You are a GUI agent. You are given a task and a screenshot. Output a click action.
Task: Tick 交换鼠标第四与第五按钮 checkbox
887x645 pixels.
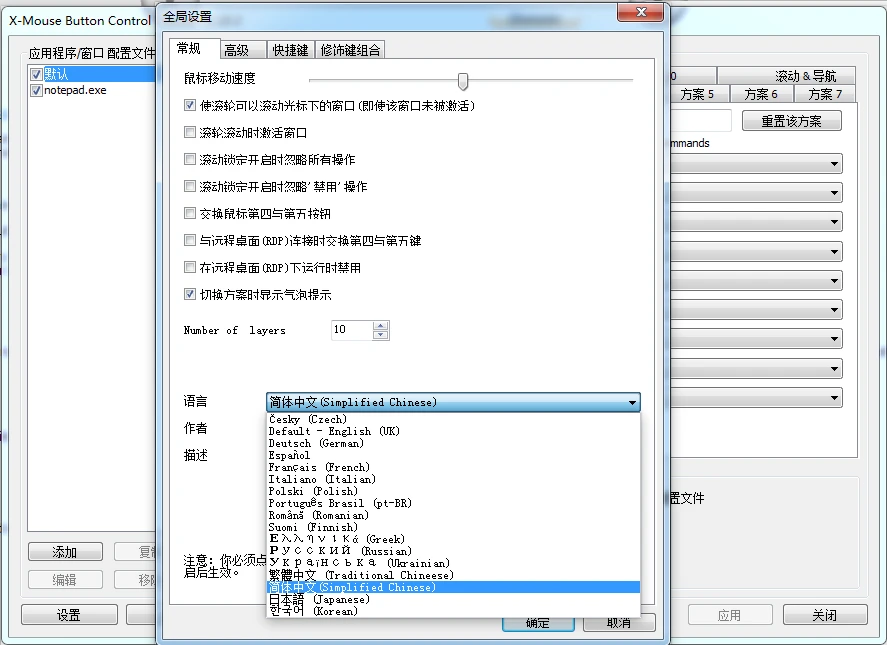click(x=190, y=213)
